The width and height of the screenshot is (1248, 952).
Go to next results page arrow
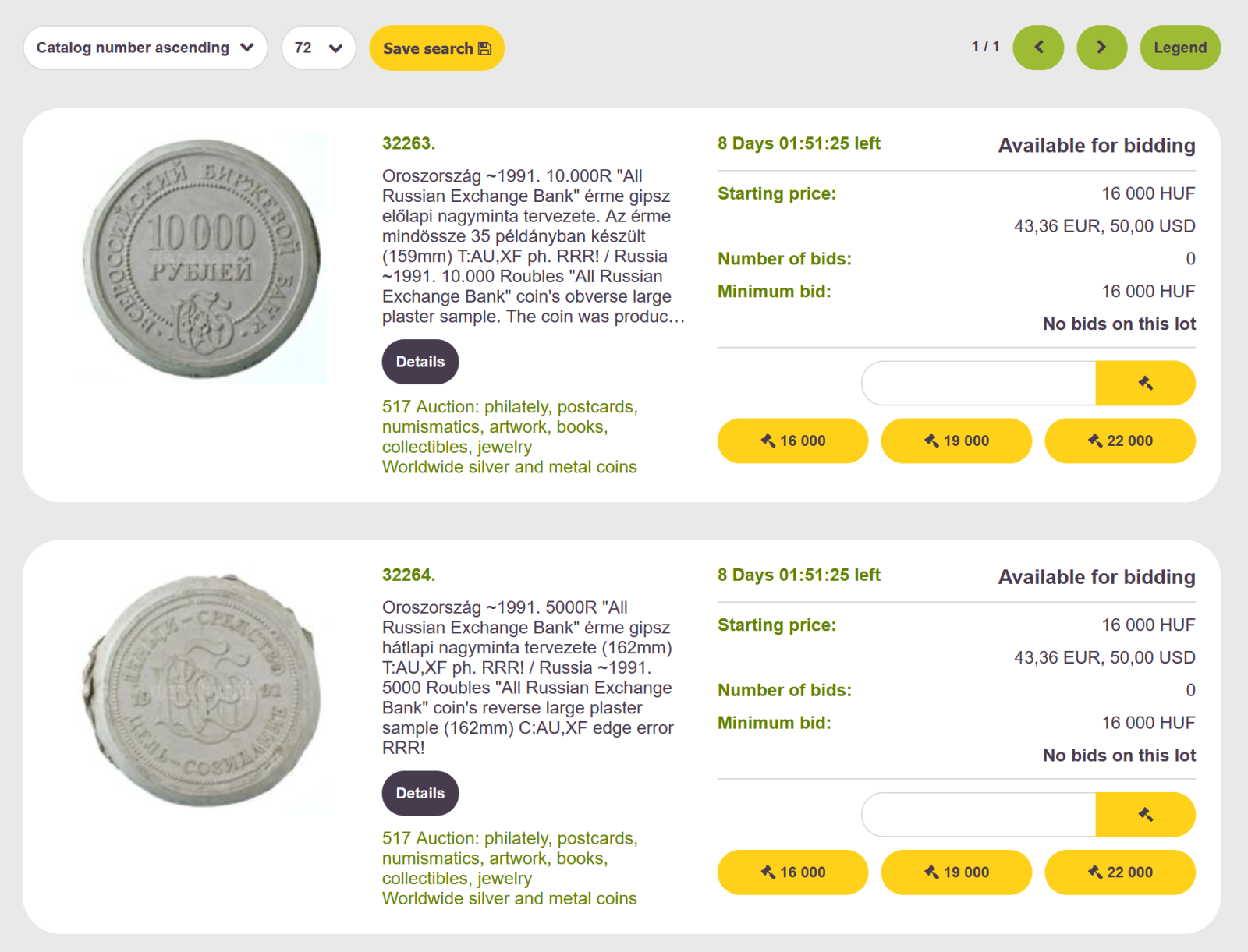1101,48
